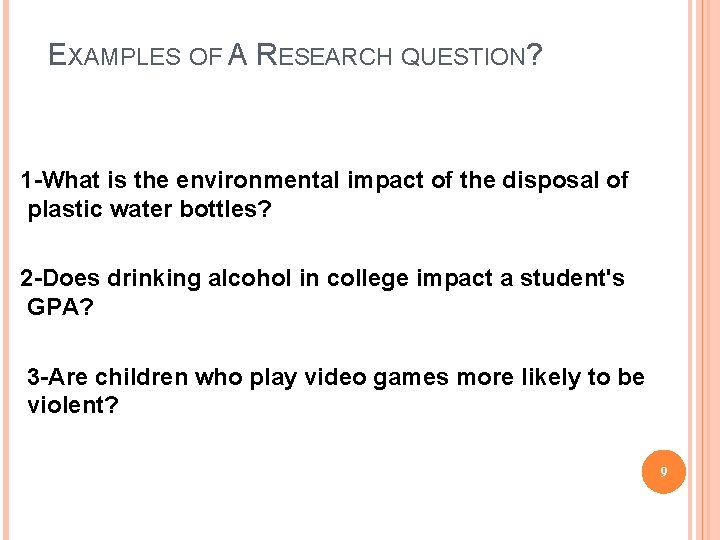Click the word "alcohol" in question 2
Screen dimensions: 720x540
pos(251,278)
